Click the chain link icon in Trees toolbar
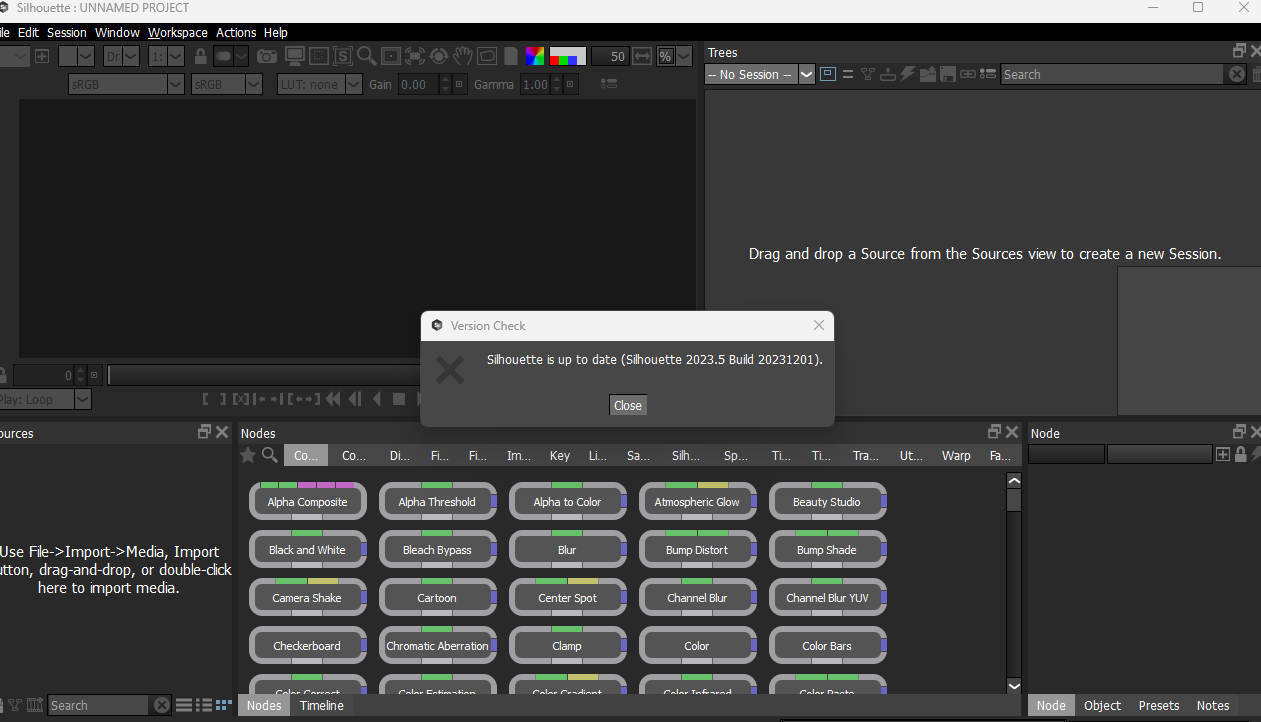1261x722 pixels. click(968, 74)
